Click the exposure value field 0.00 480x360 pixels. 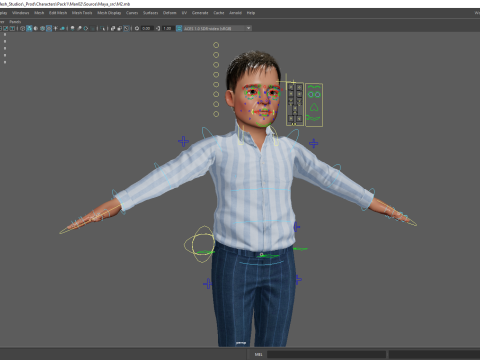coord(147,29)
